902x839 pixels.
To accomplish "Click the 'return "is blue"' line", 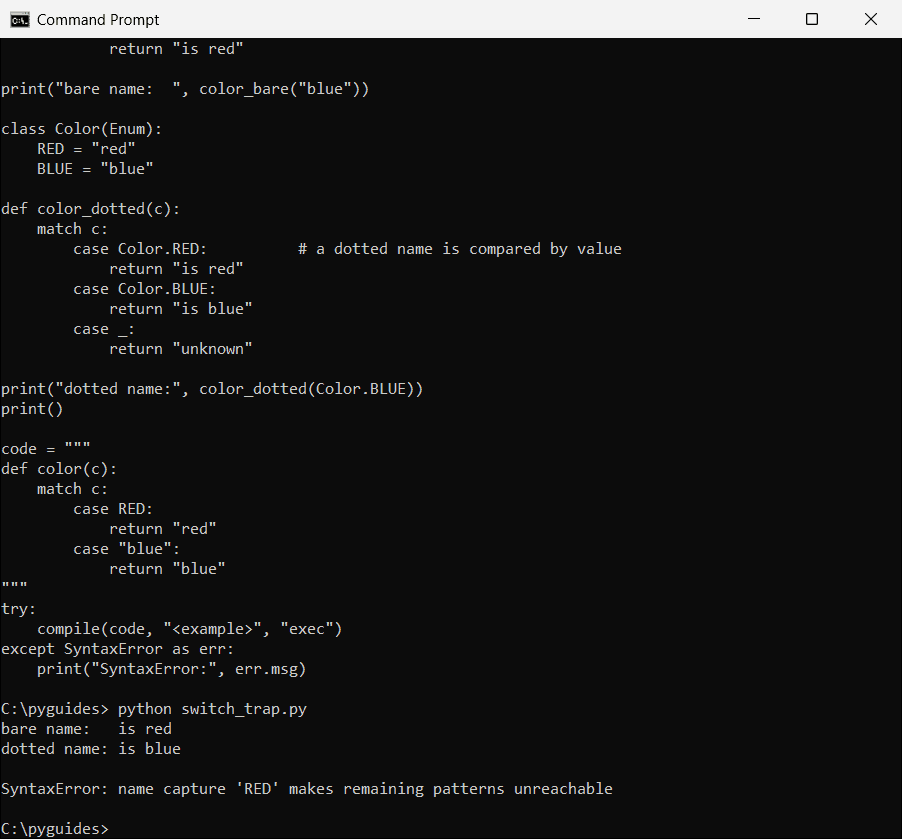I will click(181, 309).
